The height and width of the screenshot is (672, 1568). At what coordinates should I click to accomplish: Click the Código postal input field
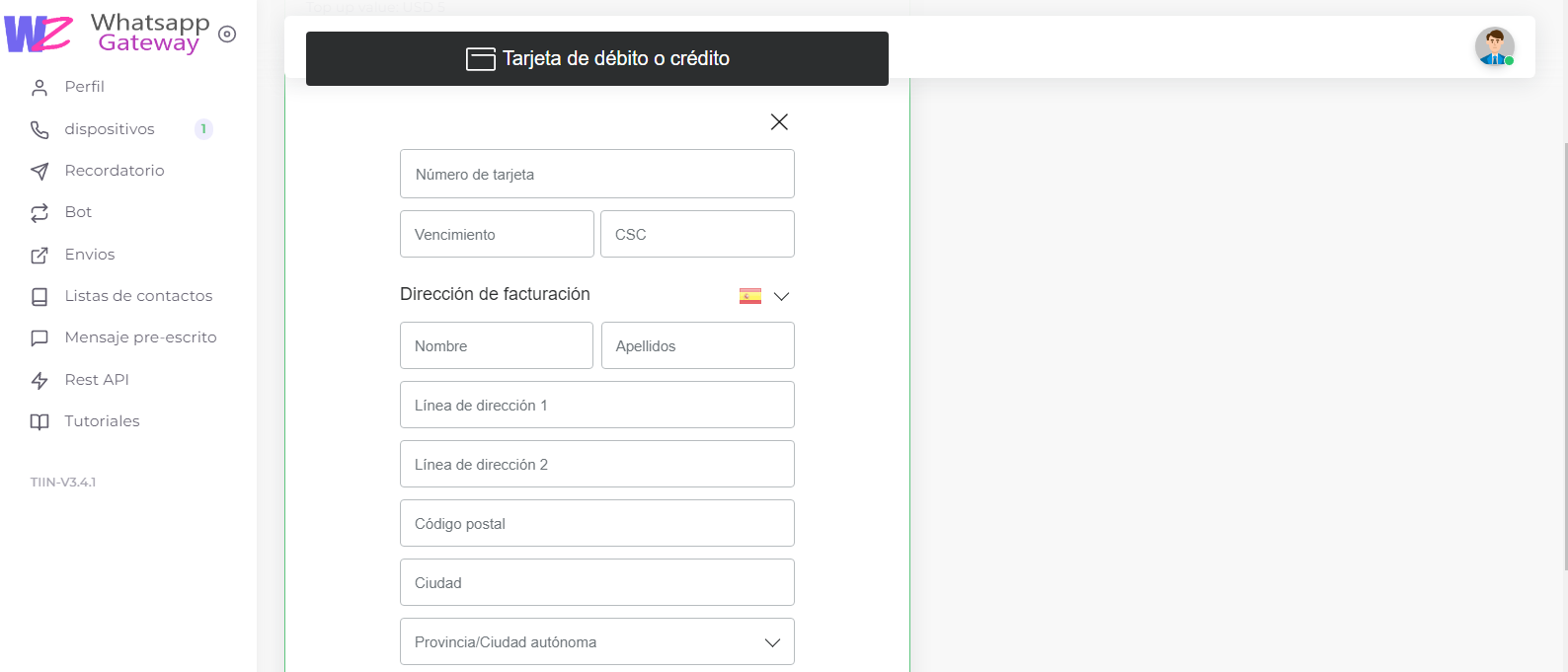click(596, 524)
